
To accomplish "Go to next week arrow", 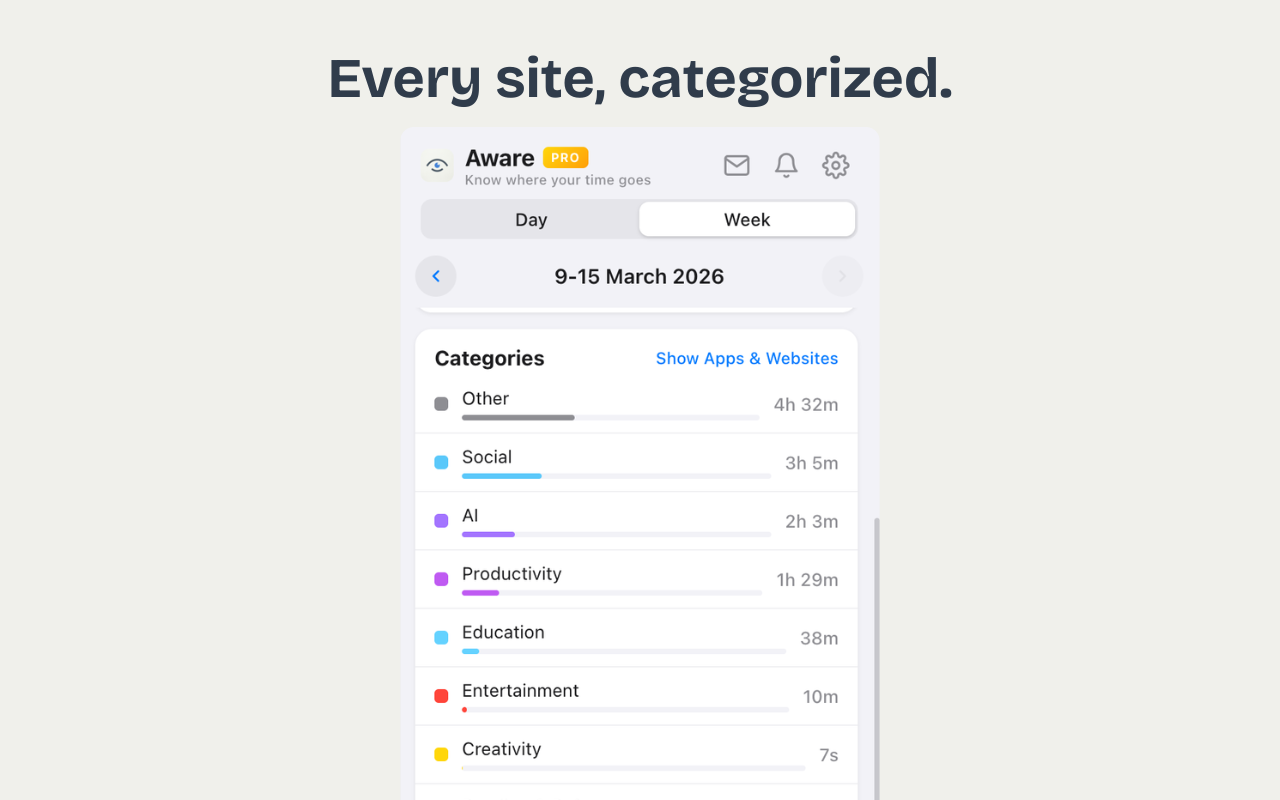I will (842, 277).
